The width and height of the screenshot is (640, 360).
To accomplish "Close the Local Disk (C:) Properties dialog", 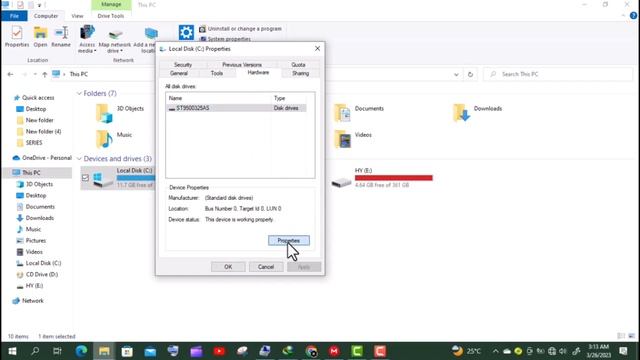I will coord(317,49).
